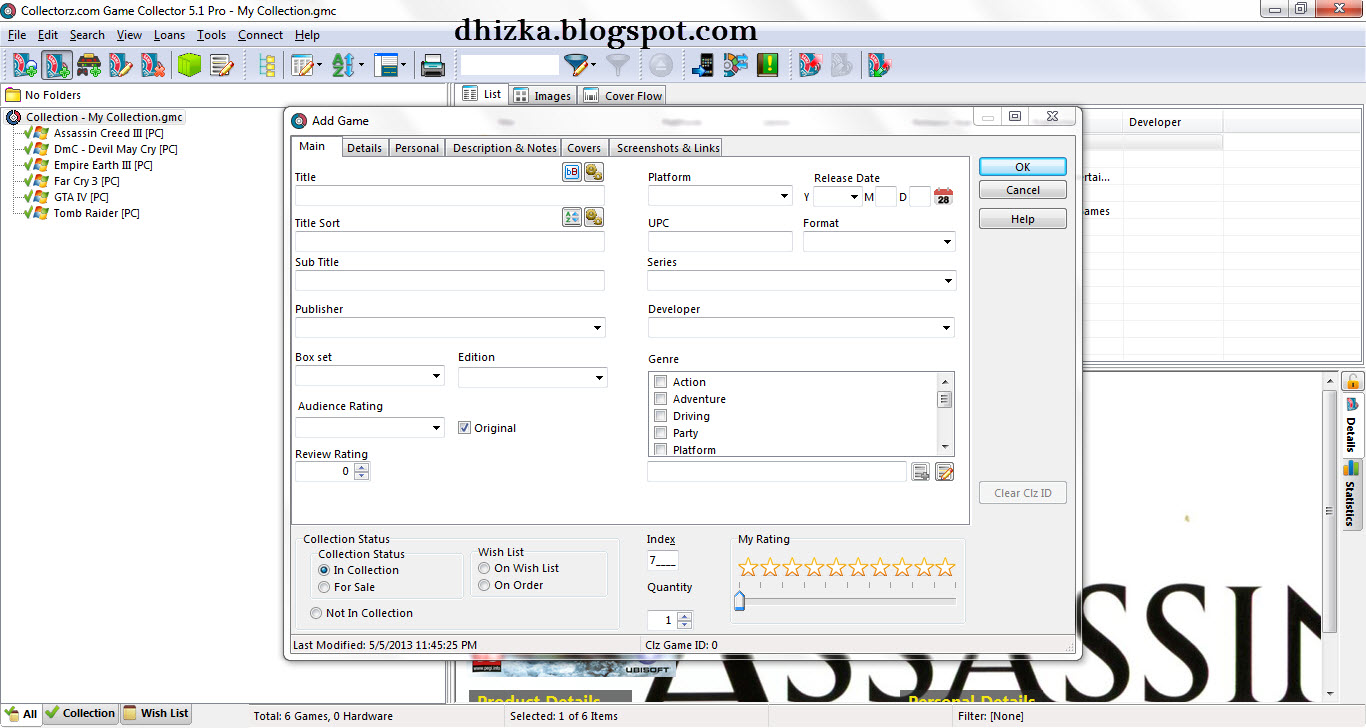Click the Cancel button
The image size is (1366, 728).
(x=1022, y=190)
